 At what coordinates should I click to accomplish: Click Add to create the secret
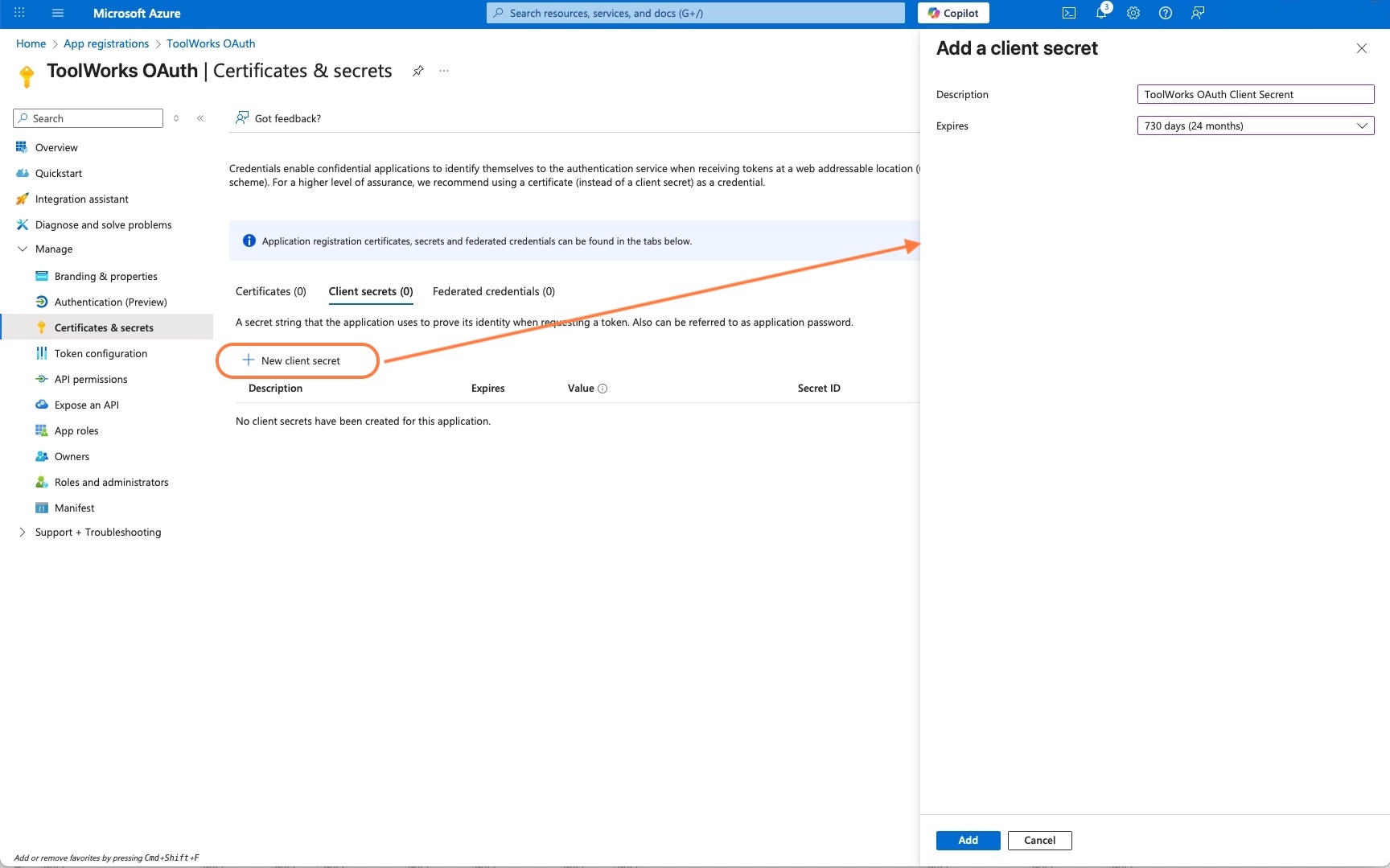pos(968,840)
